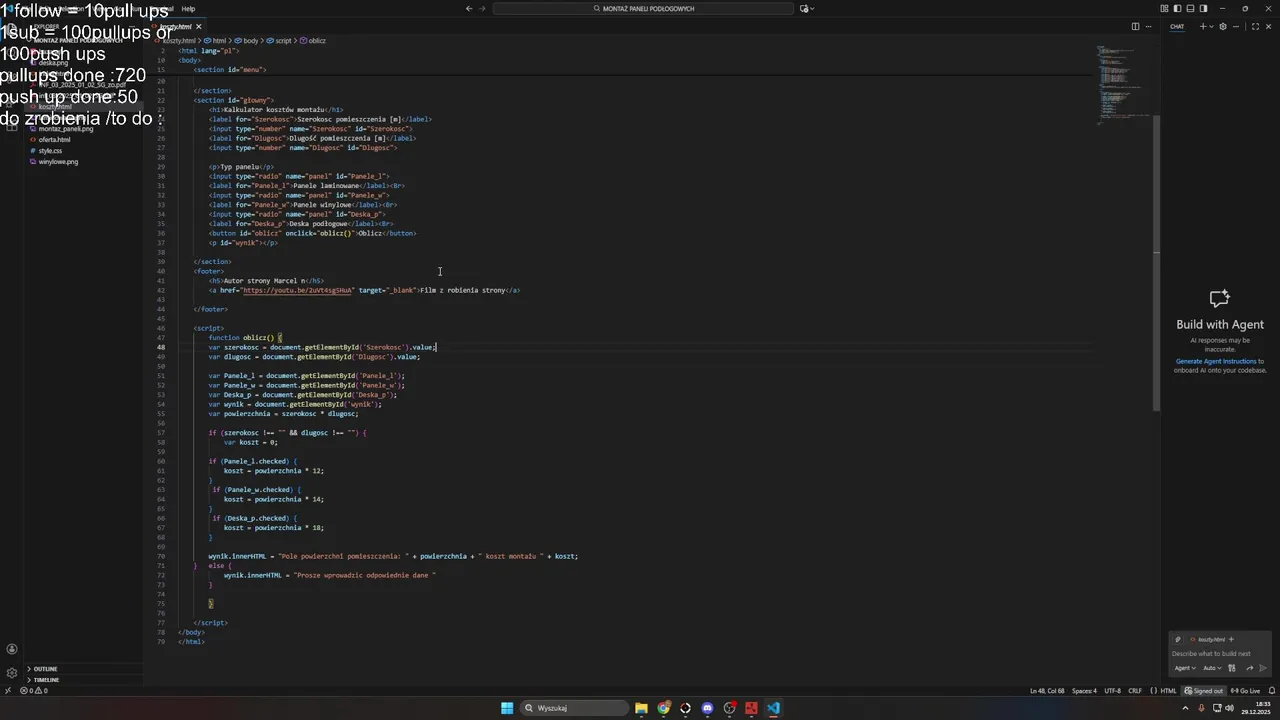This screenshot has width=1280, height=720.
Task: Click CRLF end-of-line status item
Action: (1135, 691)
